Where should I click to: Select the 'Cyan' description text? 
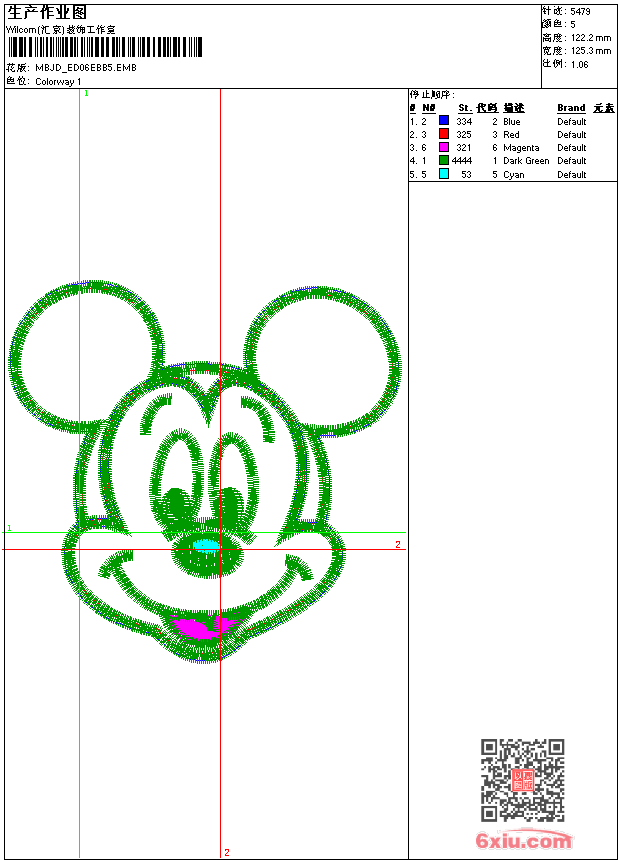click(x=514, y=175)
